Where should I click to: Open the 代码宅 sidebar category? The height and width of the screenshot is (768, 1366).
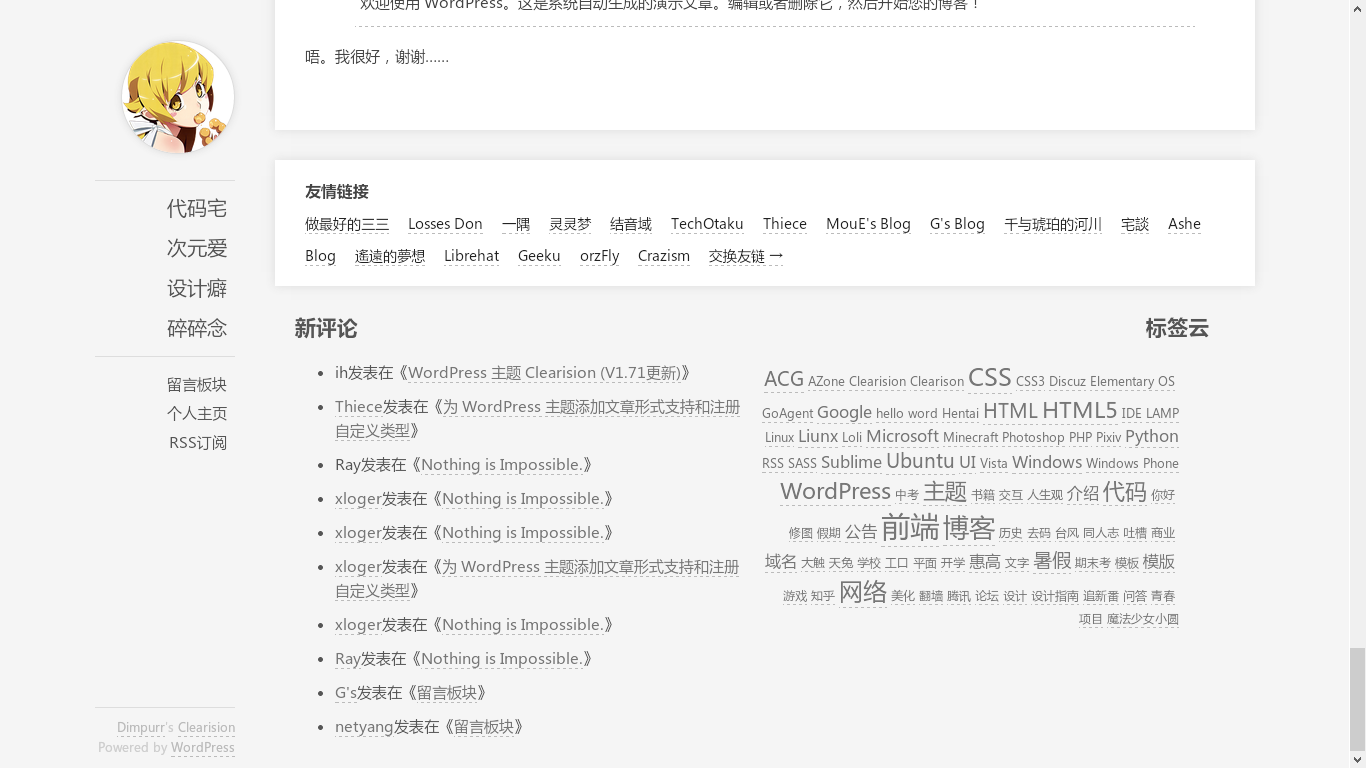pyautogui.click(x=196, y=208)
